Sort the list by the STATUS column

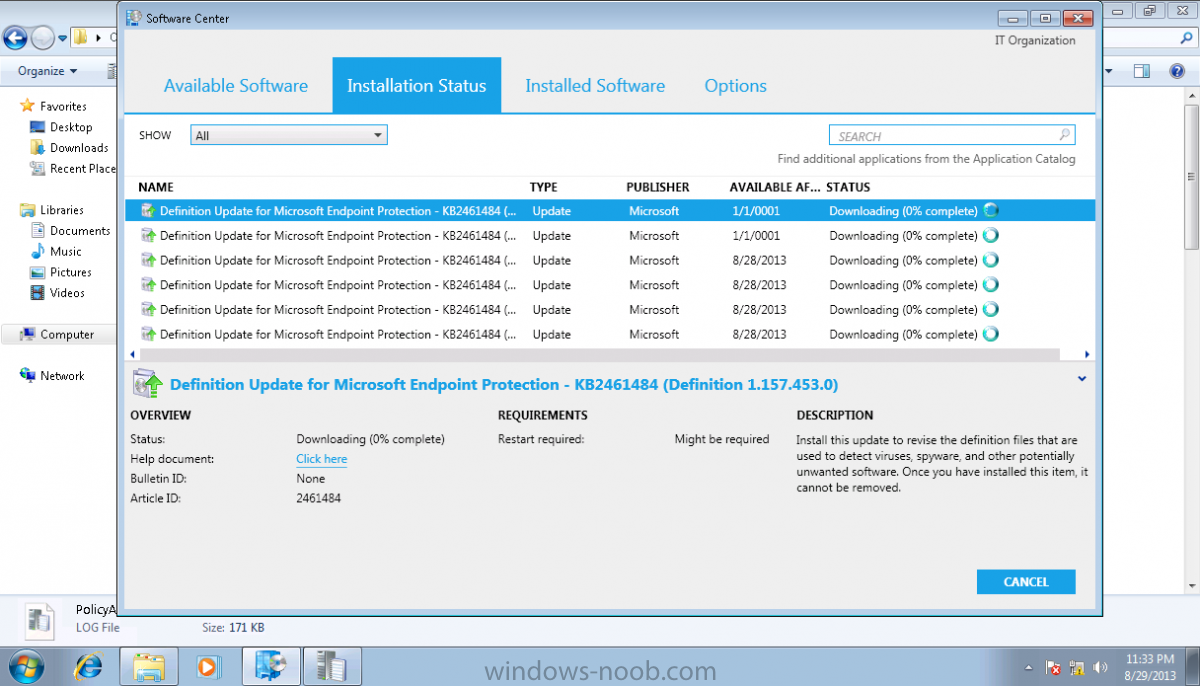click(848, 187)
